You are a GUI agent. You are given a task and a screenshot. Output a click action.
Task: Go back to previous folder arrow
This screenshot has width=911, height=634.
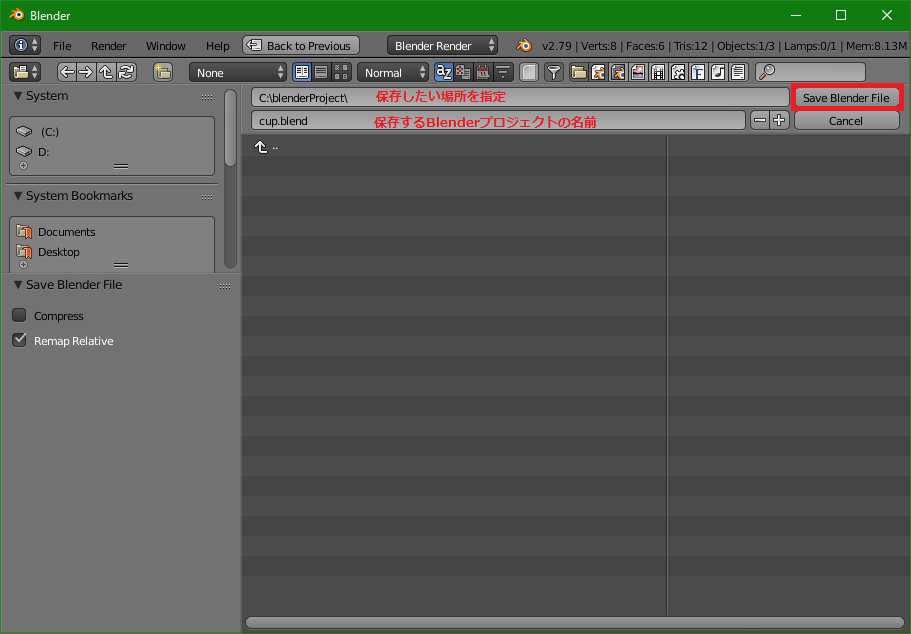pyautogui.click(x=67, y=73)
